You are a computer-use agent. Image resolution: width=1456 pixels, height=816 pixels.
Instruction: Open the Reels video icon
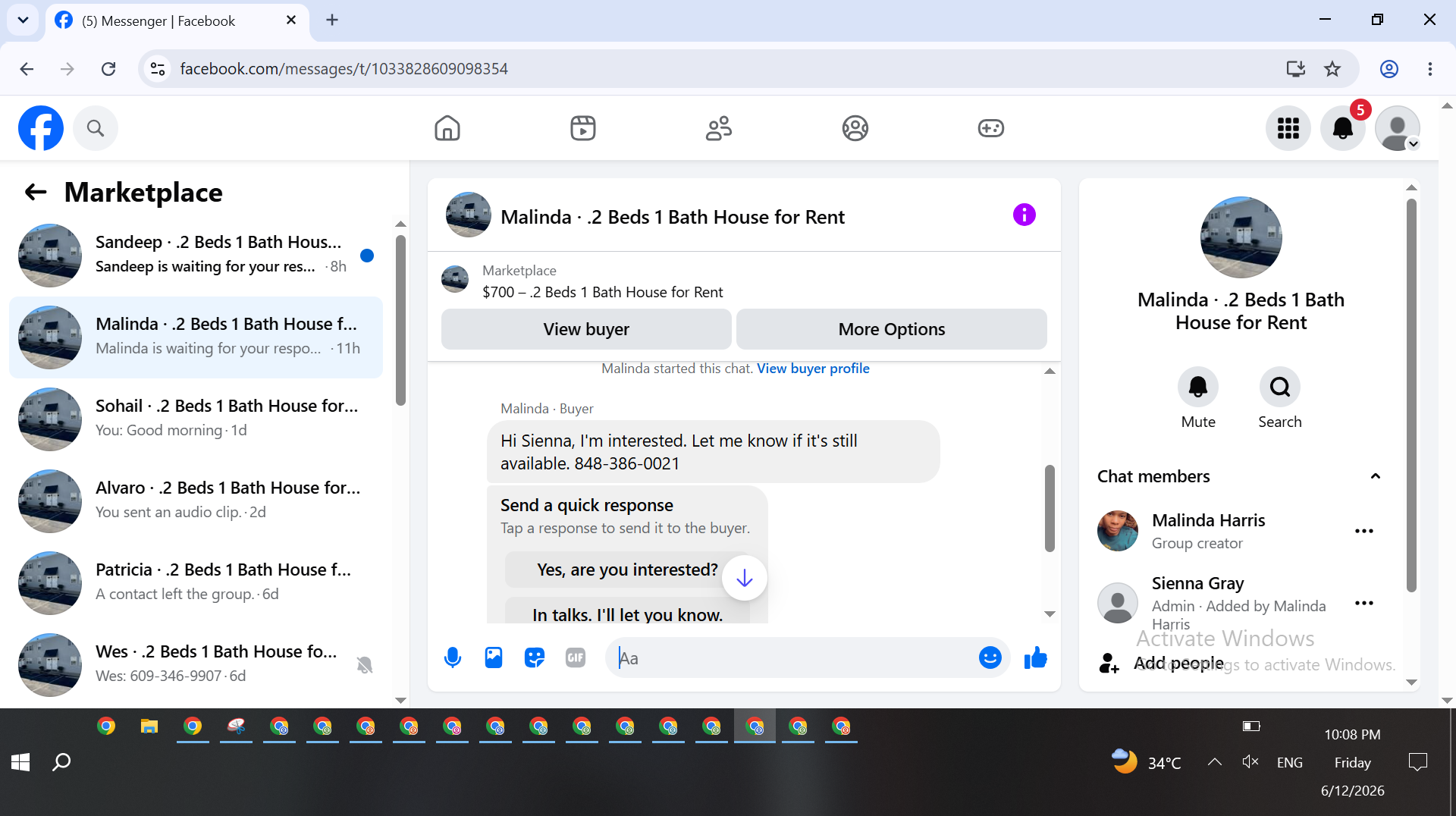[583, 128]
